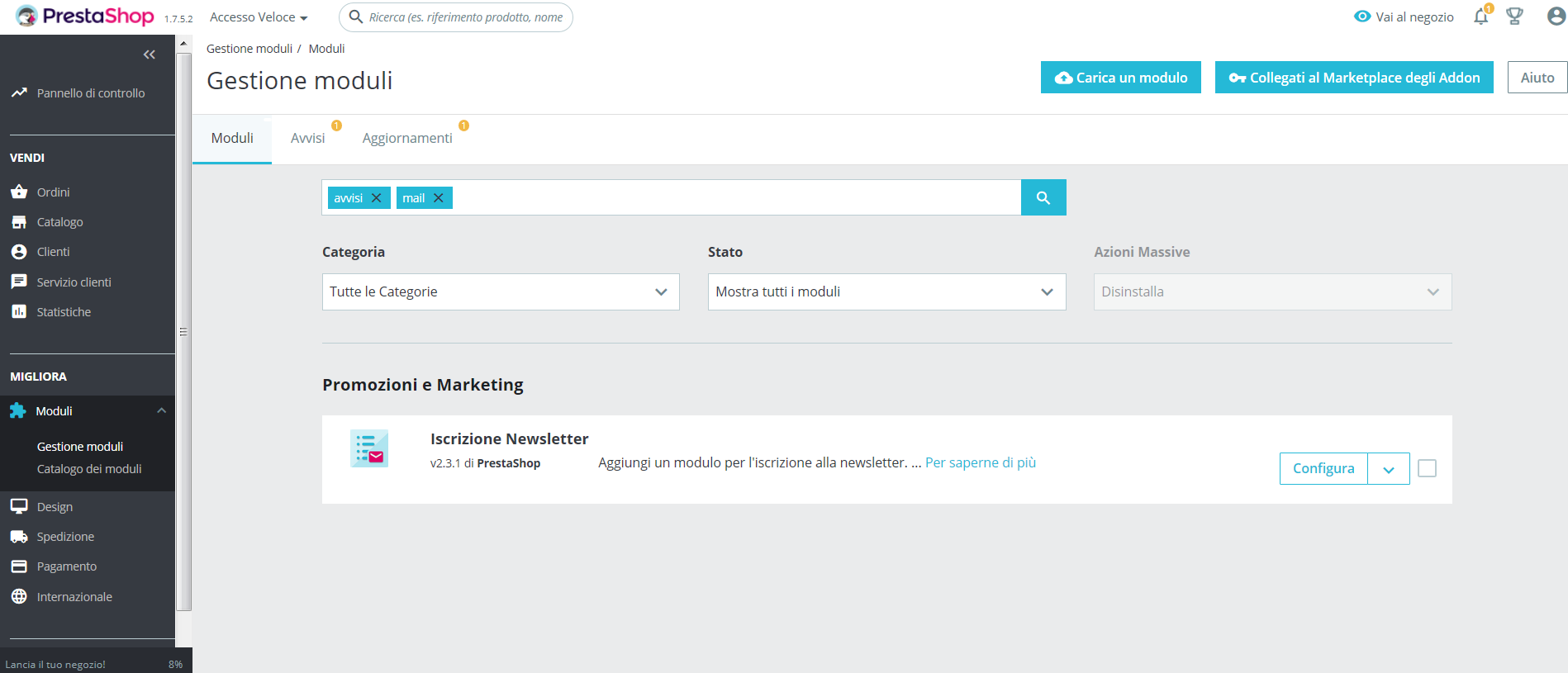Collapse the sidebar with double-chevron icon
Viewport: 1568px width, 673px height.
click(150, 55)
